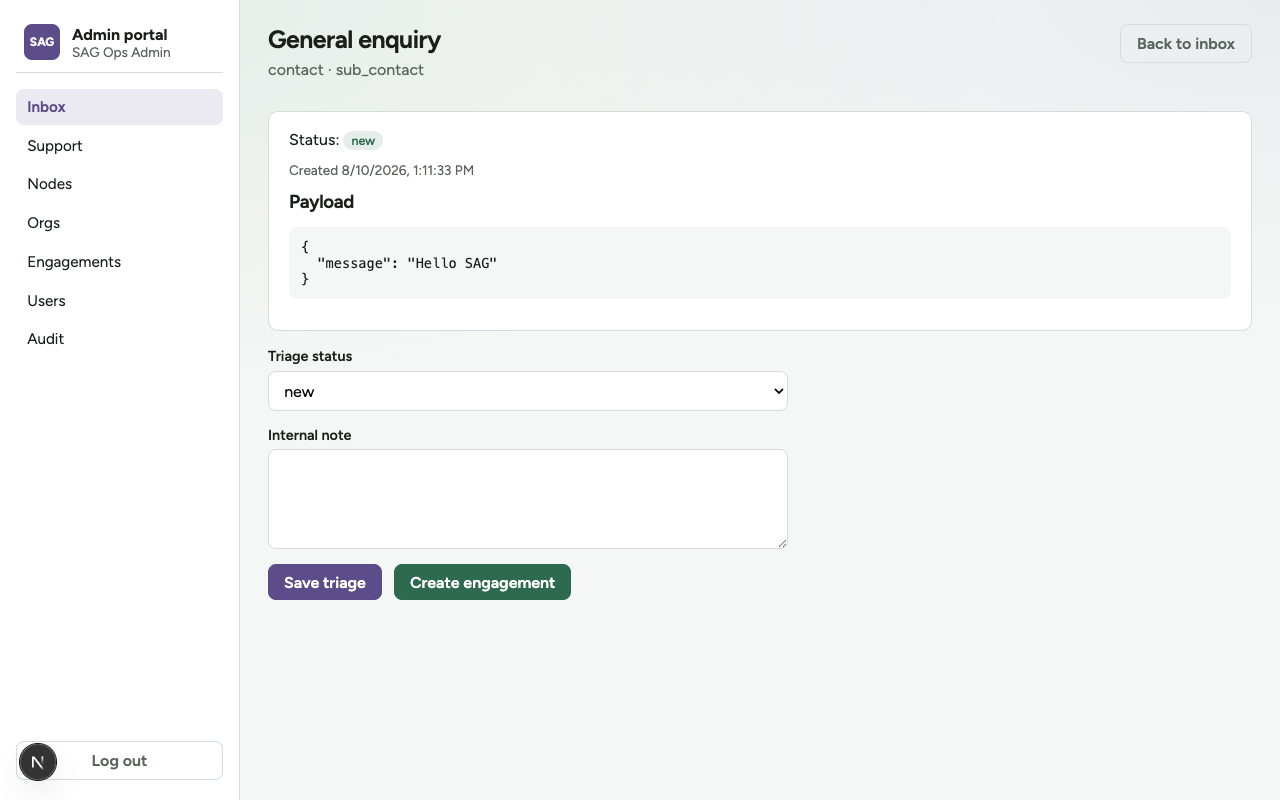1280x800 pixels.
Task: Click the JSON payload code block
Action: (x=759, y=263)
